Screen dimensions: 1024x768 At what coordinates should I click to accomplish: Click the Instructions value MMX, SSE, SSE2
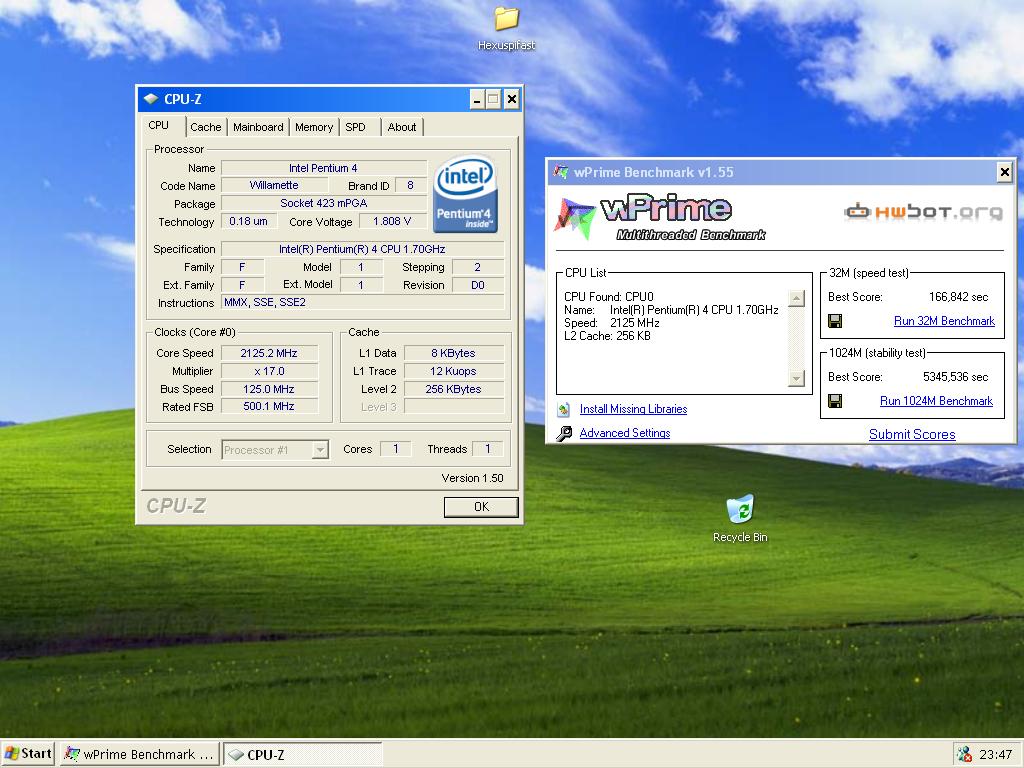coord(362,302)
